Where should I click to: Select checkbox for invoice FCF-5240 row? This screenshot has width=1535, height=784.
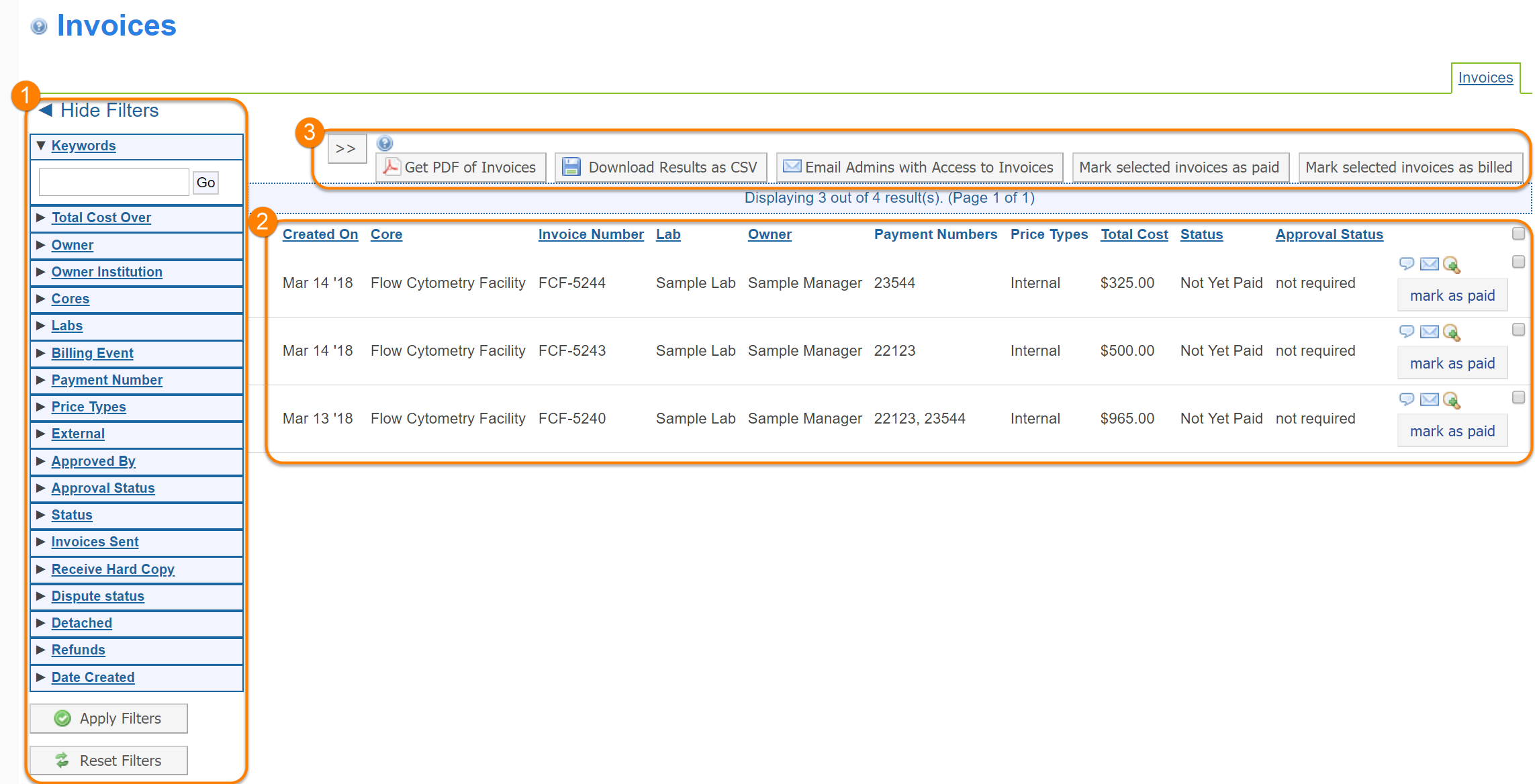(1518, 397)
